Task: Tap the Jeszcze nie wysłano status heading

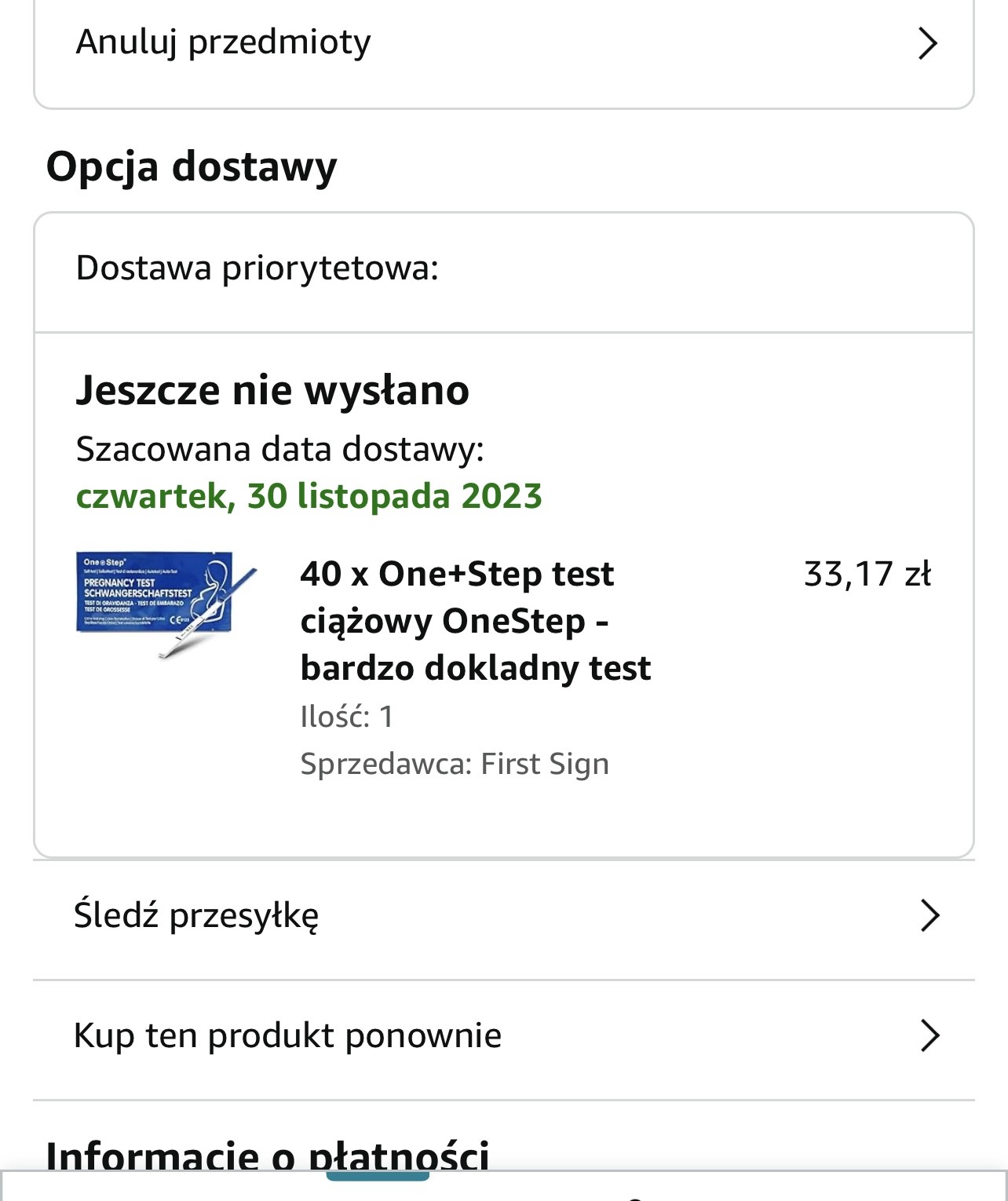Action: pos(272,390)
